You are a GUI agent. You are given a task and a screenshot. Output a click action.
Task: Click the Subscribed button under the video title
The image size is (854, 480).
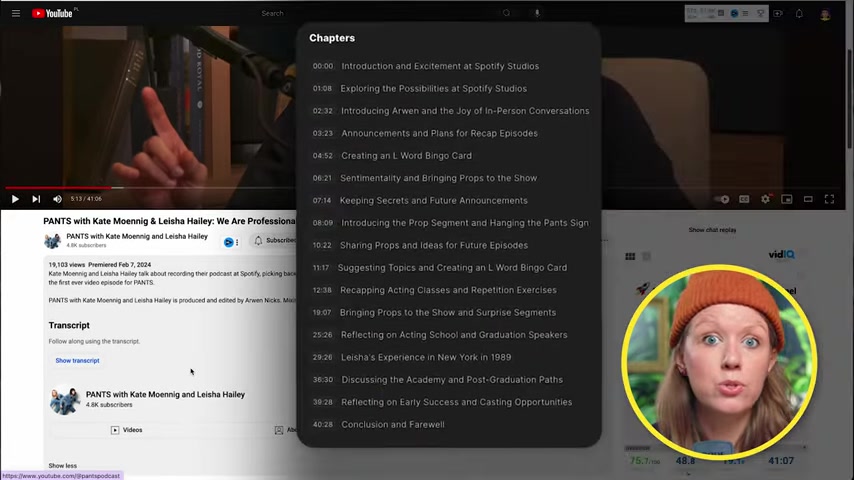[273, 240]
